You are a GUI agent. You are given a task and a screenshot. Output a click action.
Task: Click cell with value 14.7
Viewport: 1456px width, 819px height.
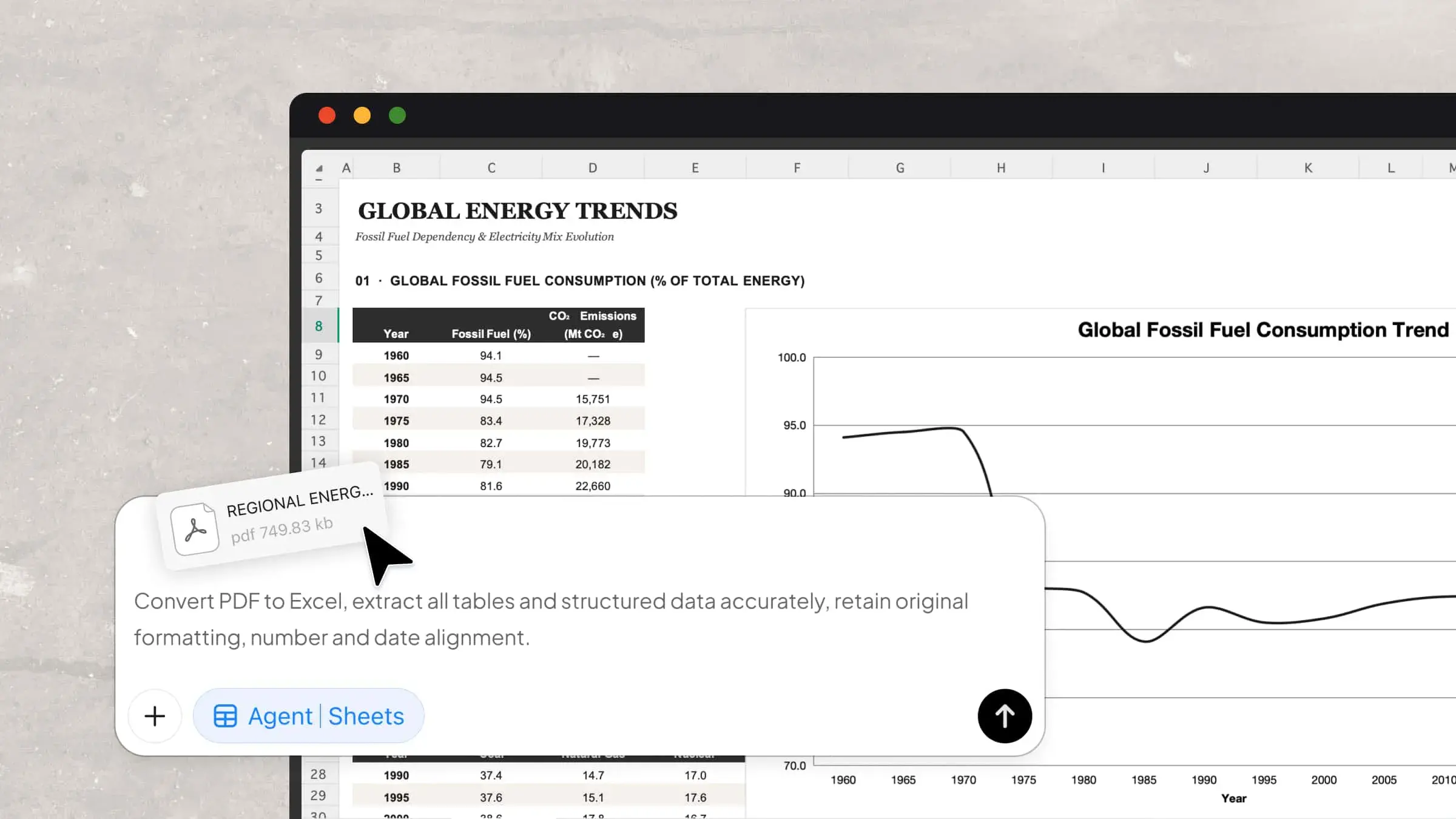[593, 775]
